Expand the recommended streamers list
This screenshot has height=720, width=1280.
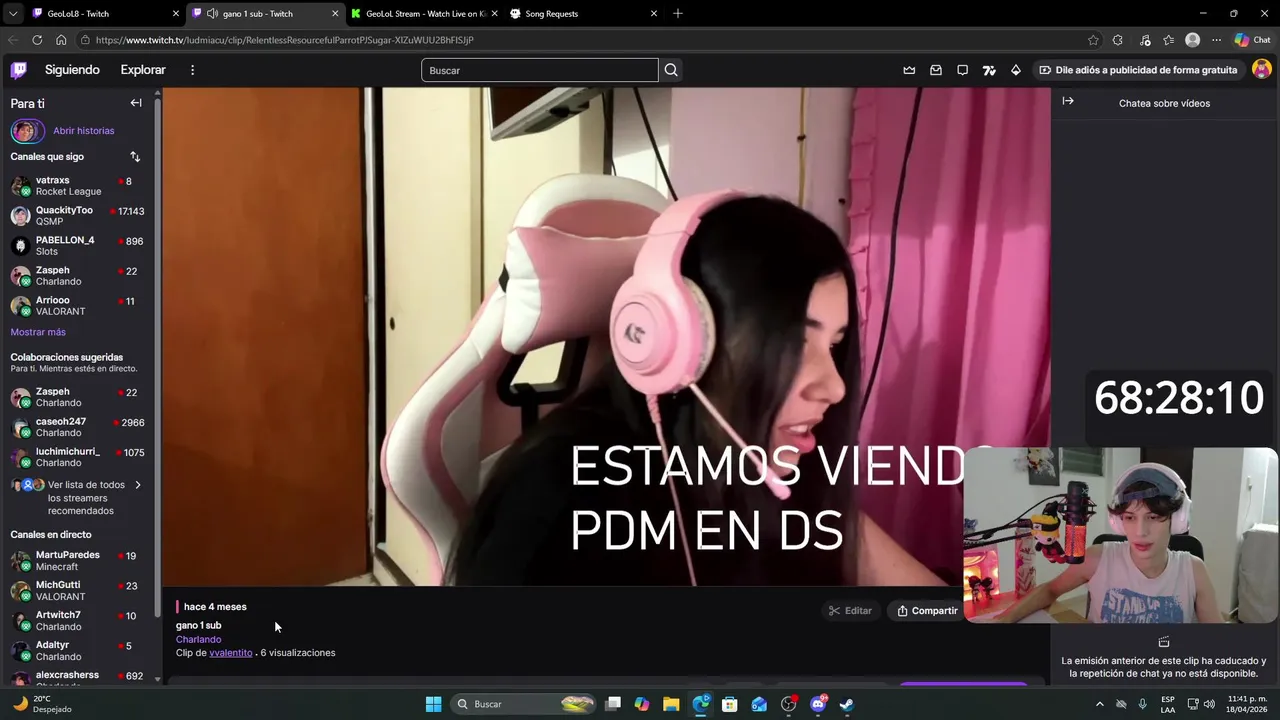click(138, 485)
